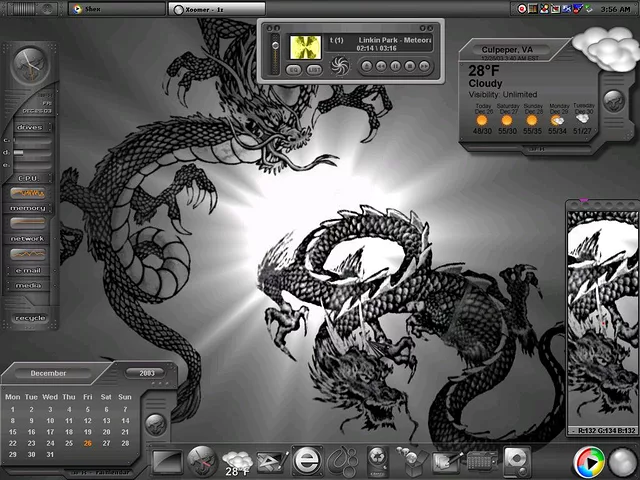The width and height of the screenshot is (640, 480).
Task: Open media from the sidebar
Action: click(28, 286)
